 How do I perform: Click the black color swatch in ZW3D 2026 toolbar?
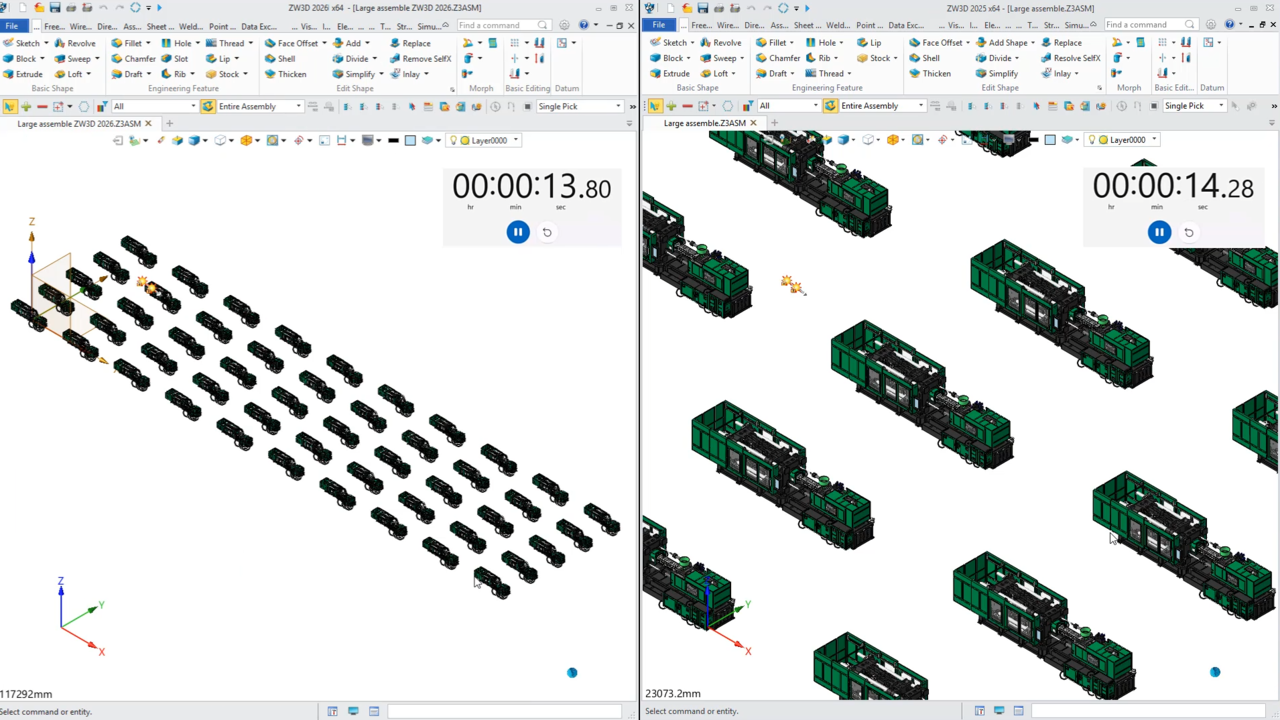[x=393, y=141]
